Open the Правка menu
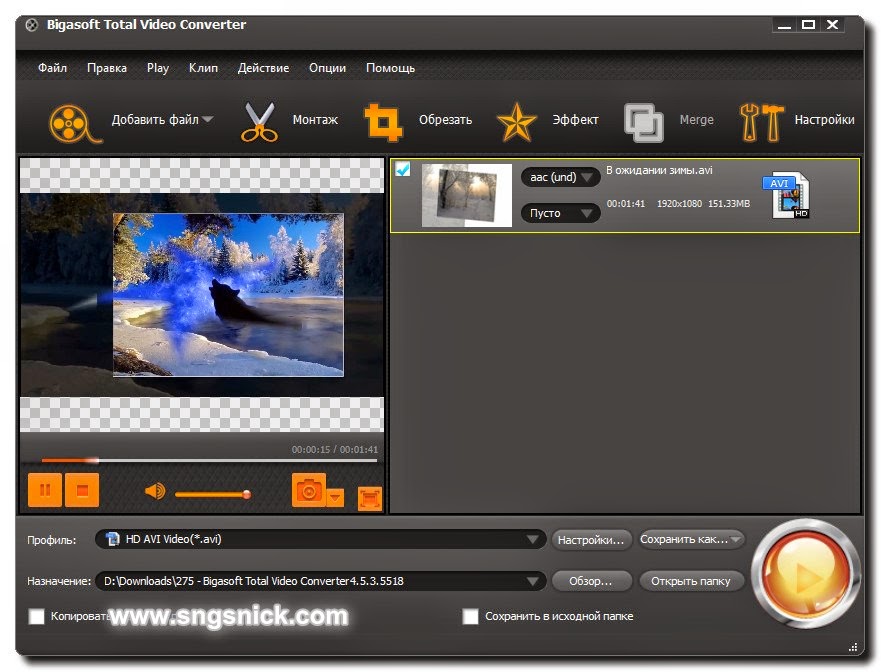The height and width of the screenshot is (672, 881). pyautogui.click(x=107, y=68)
